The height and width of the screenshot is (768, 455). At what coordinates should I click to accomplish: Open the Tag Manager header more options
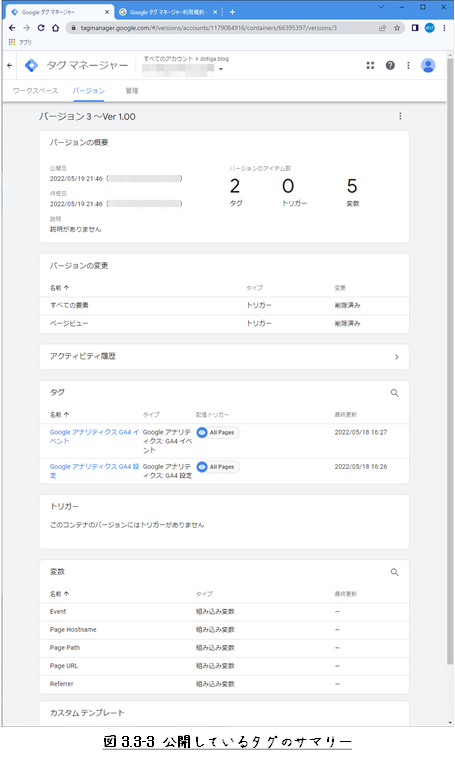408,65
